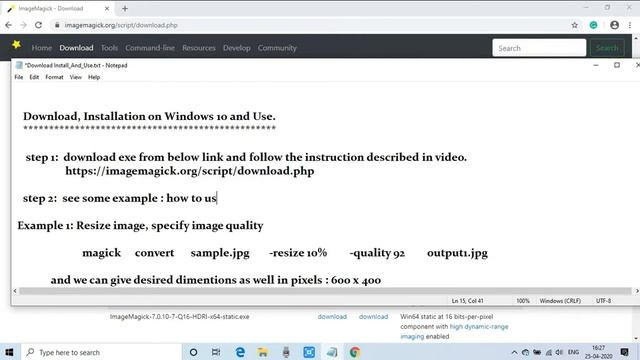Screen dimensions: 640x360
Task: Bookmark page with star icon
Action: (575, 25)
